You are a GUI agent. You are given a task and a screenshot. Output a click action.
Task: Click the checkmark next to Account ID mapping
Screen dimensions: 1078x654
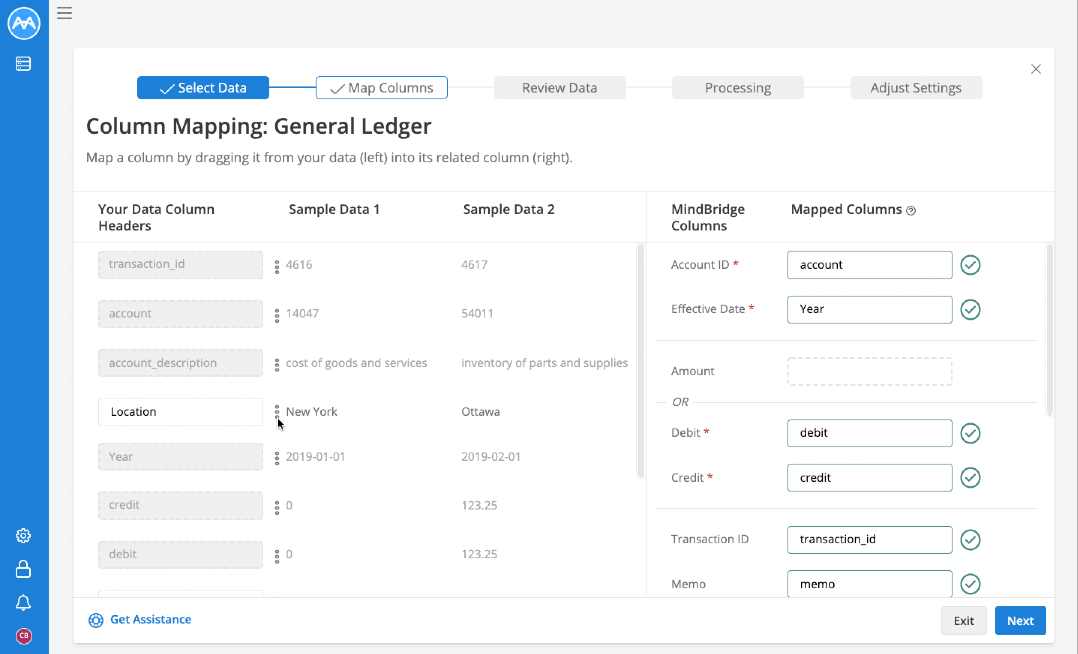[x=970, y=265]
